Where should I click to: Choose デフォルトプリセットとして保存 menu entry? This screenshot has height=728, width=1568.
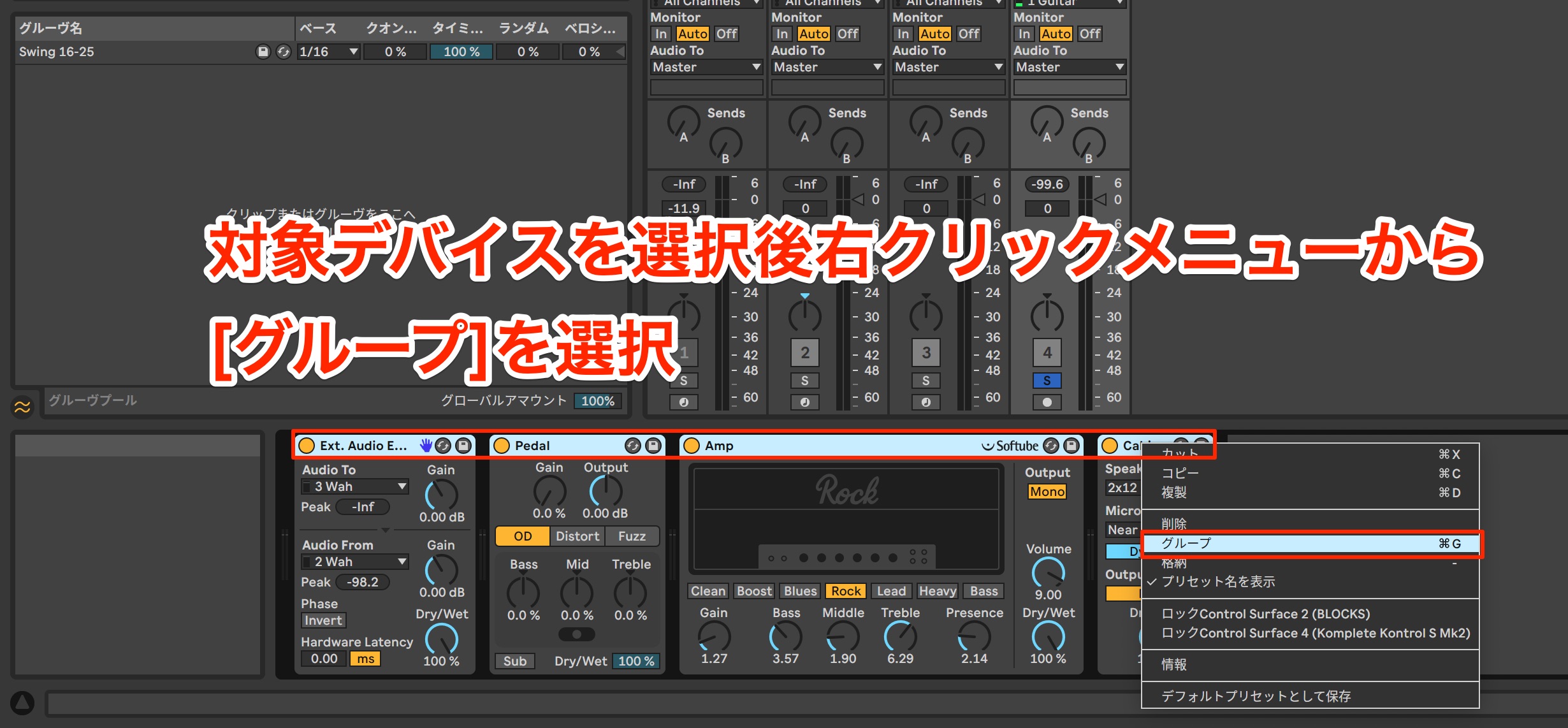[1310, 696]
